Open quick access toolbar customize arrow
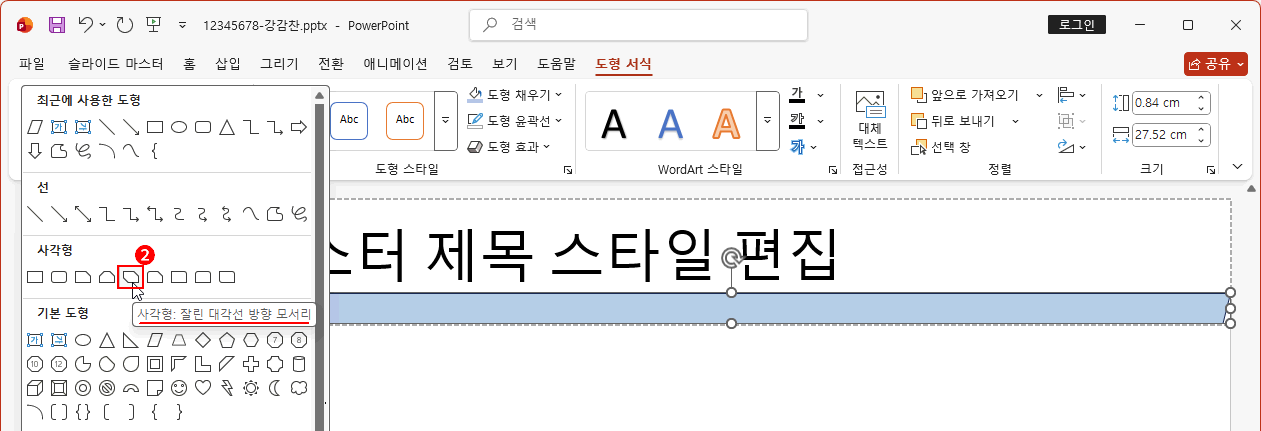 click(181, 25)
